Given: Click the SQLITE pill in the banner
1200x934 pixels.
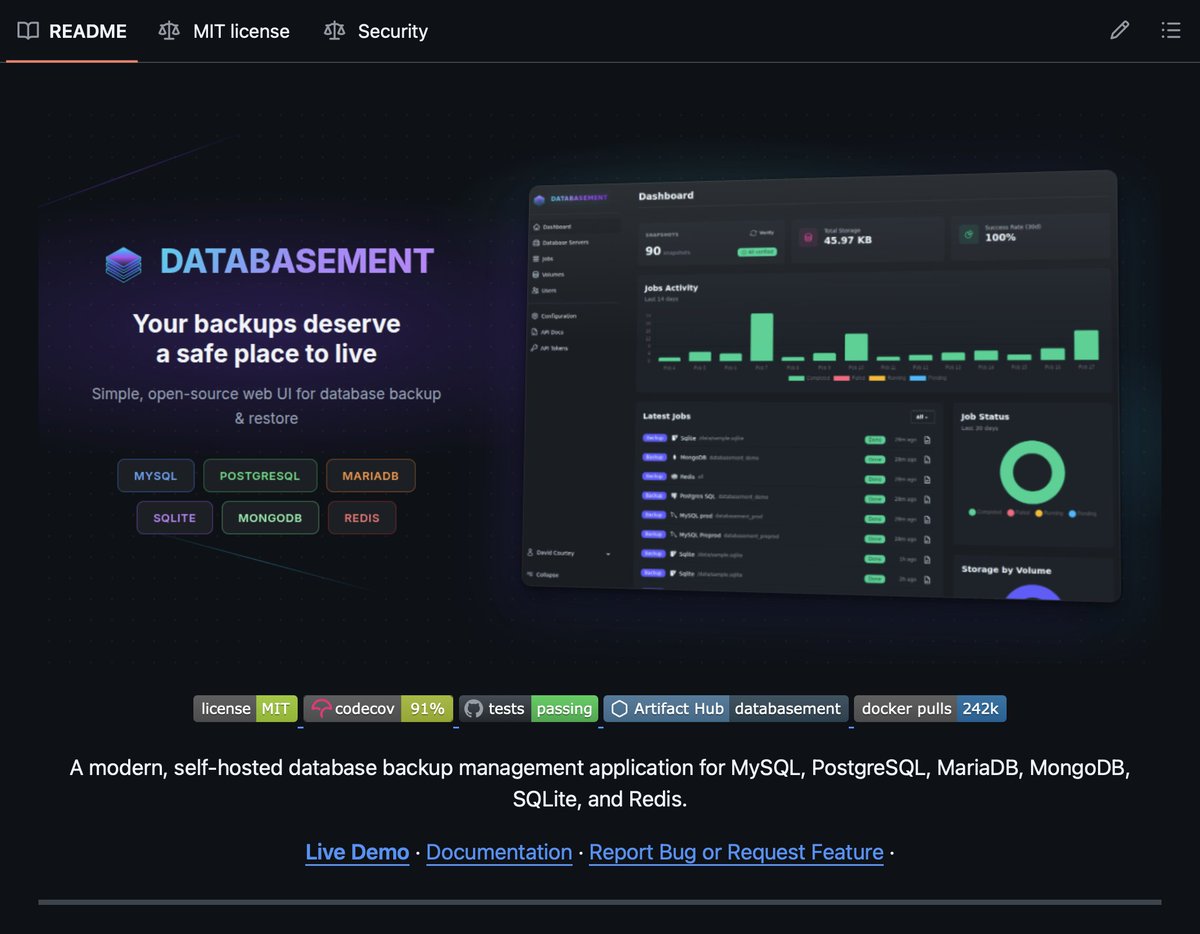Looking at the screenshot, I should pos(174,518).
